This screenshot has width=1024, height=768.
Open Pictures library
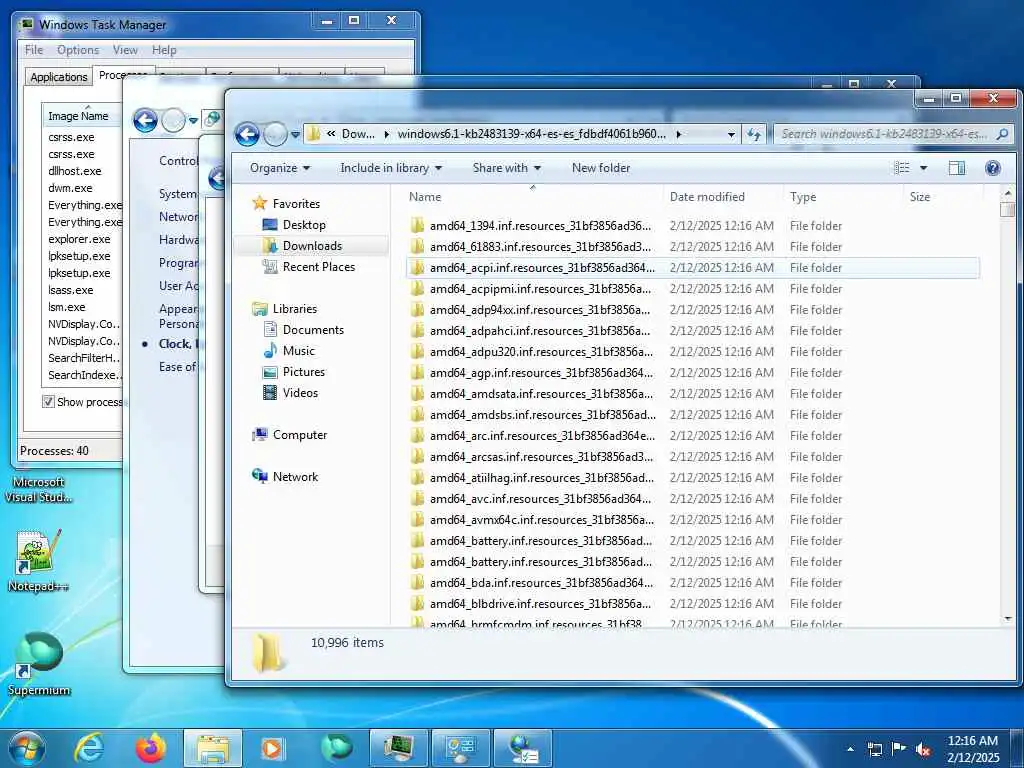click(304, 372)
